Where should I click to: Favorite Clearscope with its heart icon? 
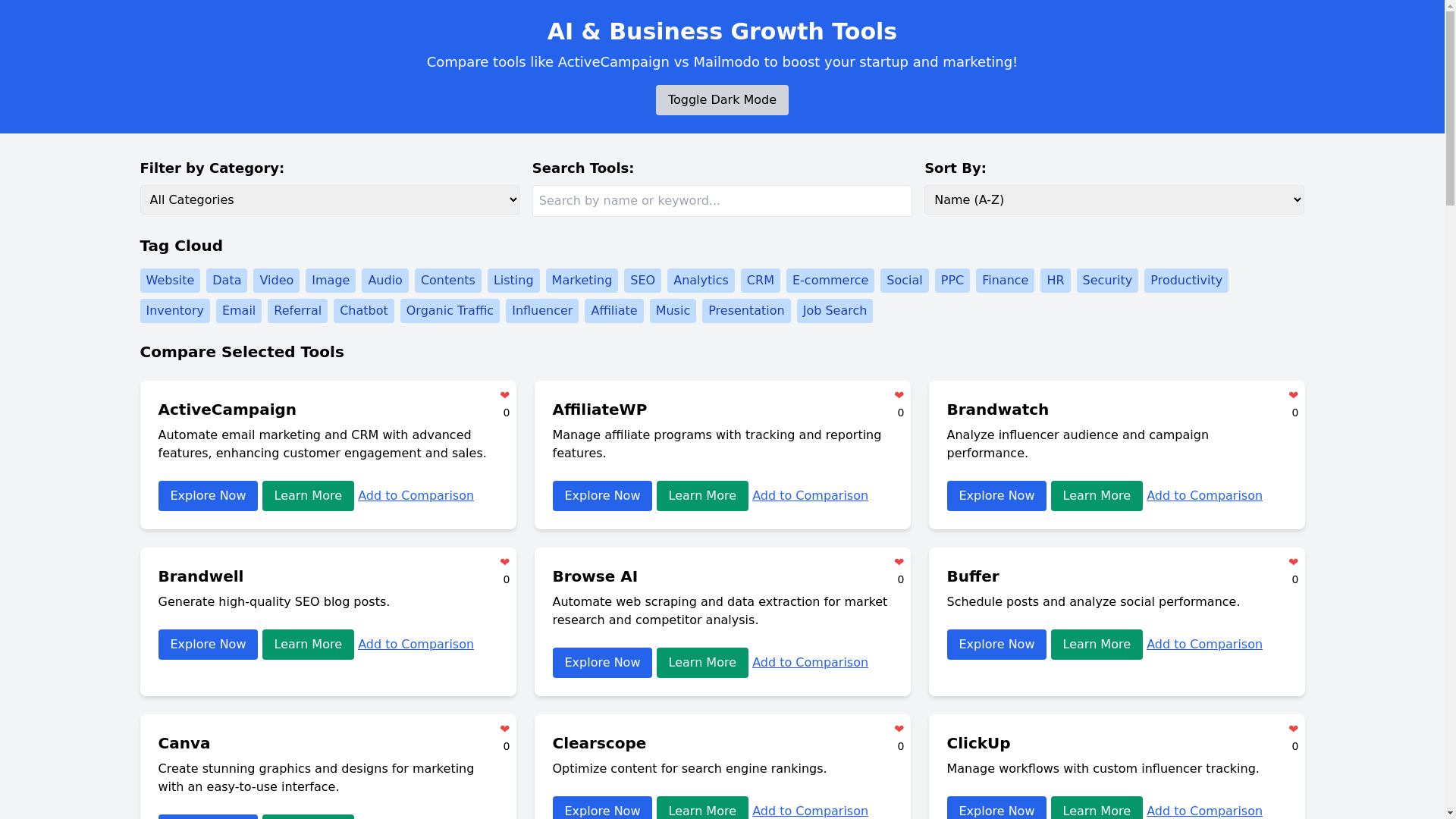click(899, 729)
